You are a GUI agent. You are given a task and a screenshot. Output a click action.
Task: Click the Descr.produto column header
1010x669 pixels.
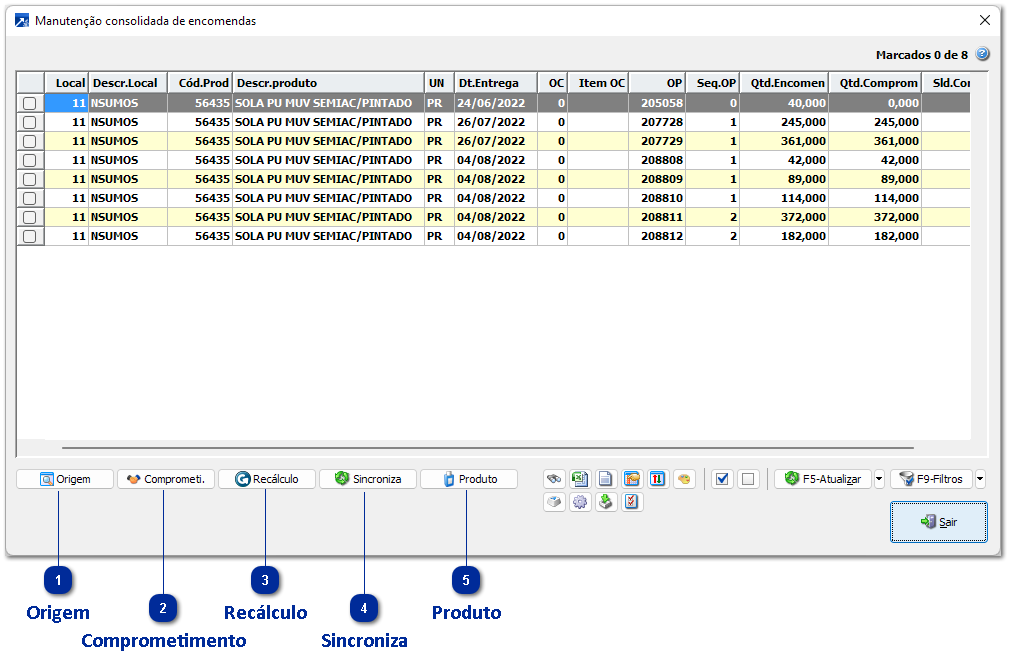328,83
